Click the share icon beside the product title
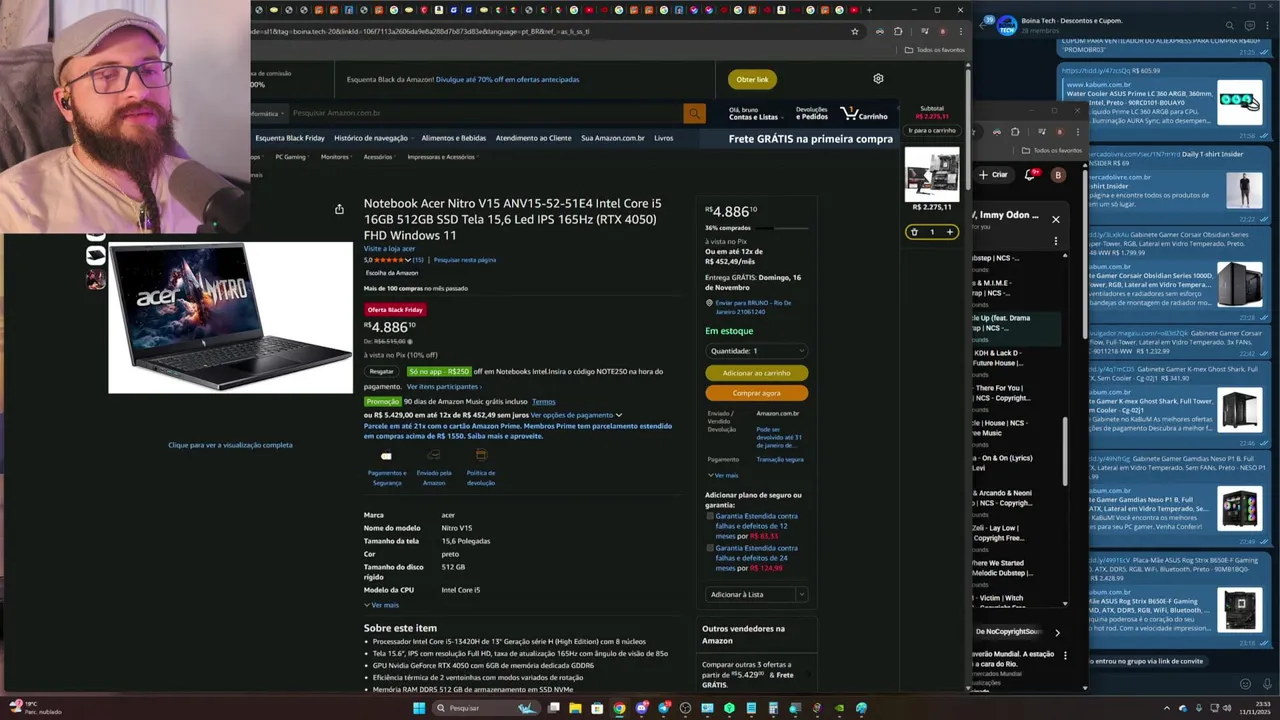Screen dimensions: 1280x720 click(339, 209)
